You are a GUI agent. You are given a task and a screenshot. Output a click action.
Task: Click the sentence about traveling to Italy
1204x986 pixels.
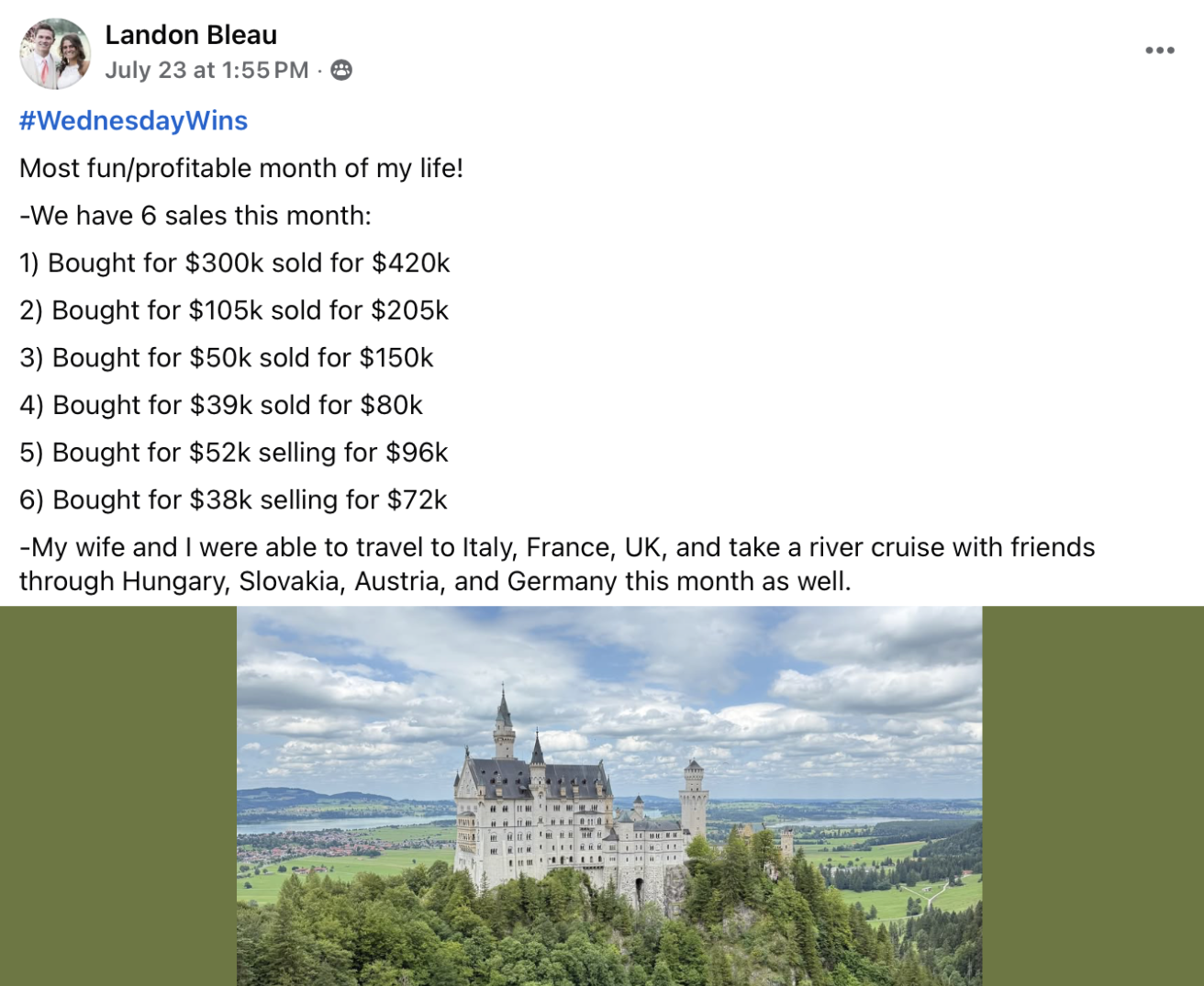(557, 548)
